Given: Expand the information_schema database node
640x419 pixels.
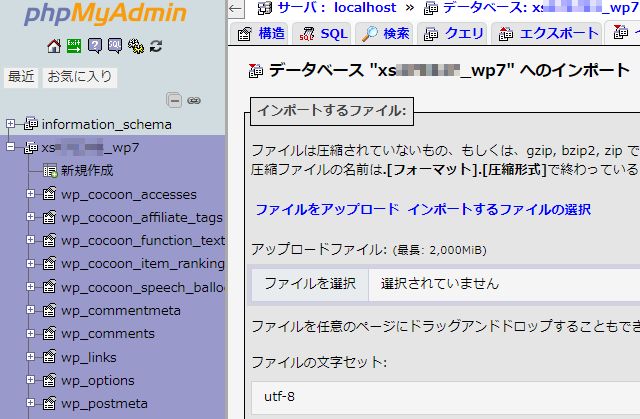Looking at the screenshot, I should coord(11,124).
